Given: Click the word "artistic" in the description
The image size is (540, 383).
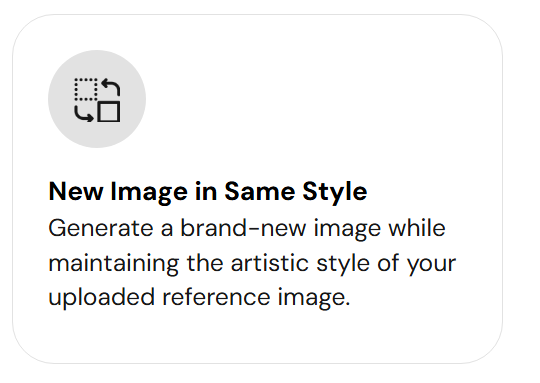Looking at the screenshot, I should pos(270,263).
